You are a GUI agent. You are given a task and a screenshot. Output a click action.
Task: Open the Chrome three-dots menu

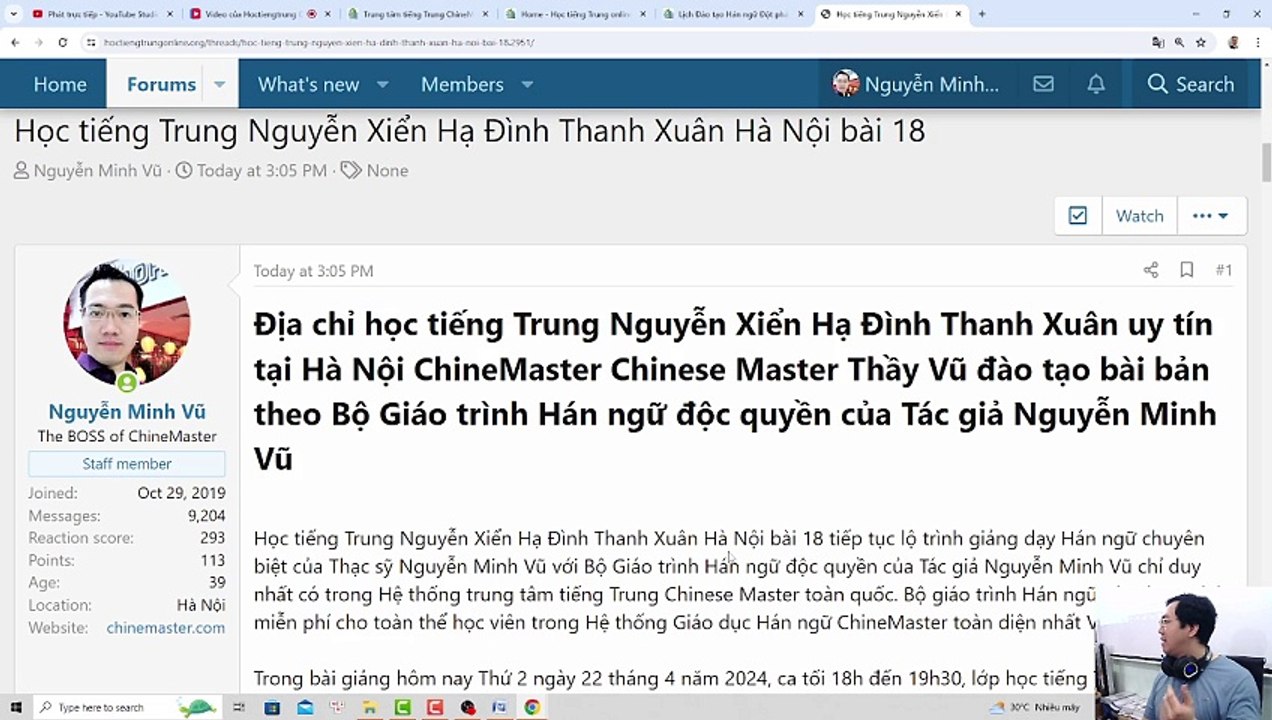point(1258,43)
